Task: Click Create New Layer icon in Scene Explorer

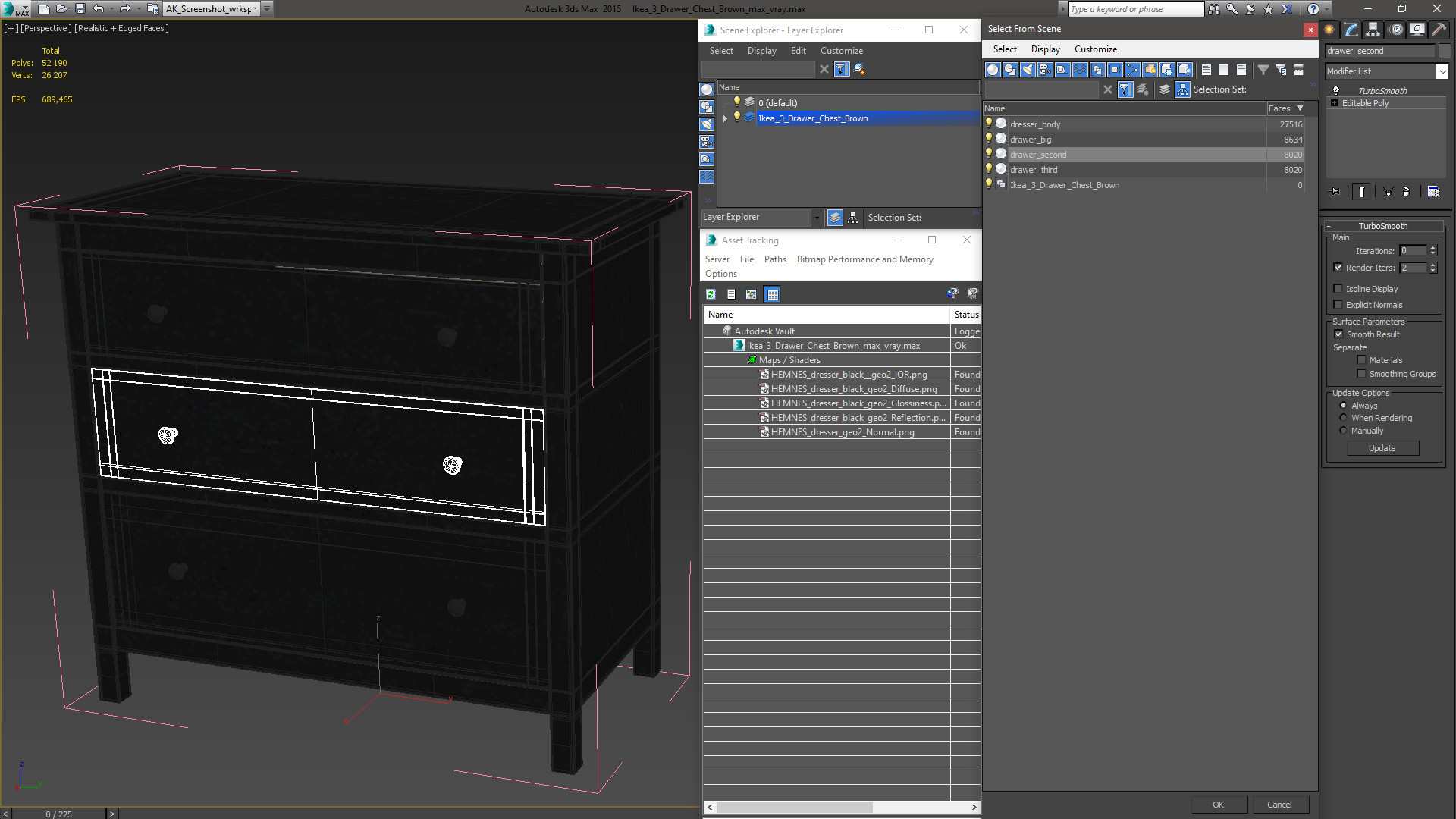Action: [859, 69]
